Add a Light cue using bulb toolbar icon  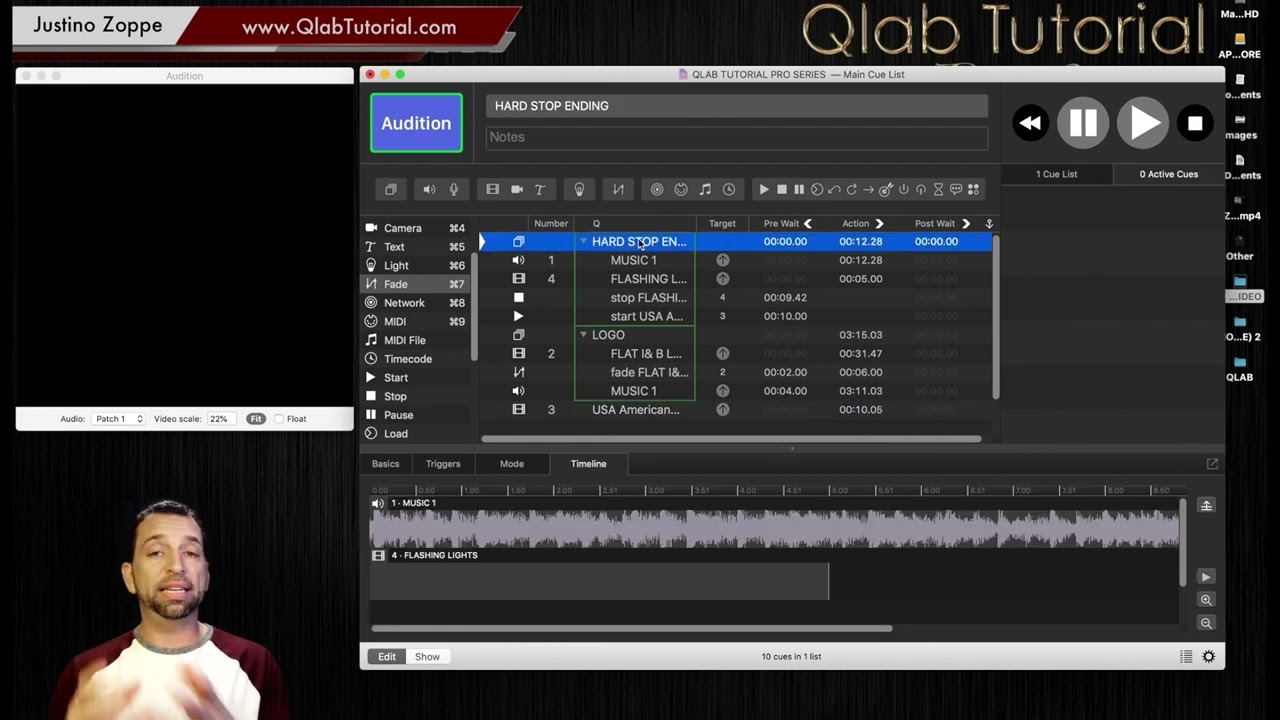click(x=579, y=189)
